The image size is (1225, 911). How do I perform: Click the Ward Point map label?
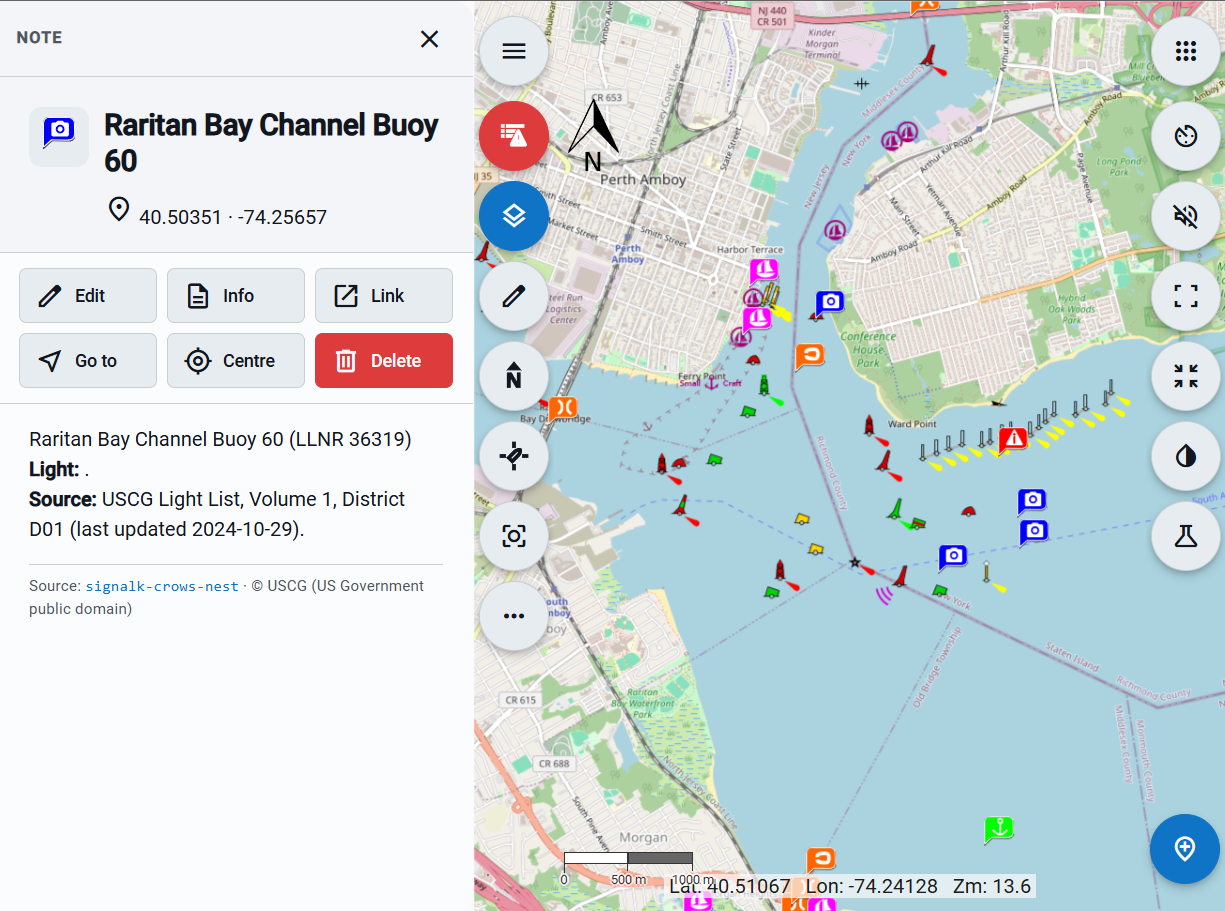[912, 424]
